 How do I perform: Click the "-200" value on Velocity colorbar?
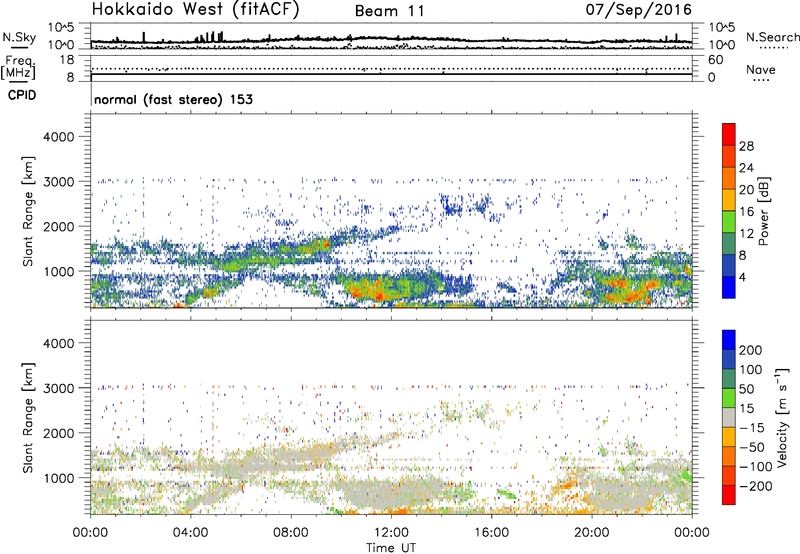755,486
